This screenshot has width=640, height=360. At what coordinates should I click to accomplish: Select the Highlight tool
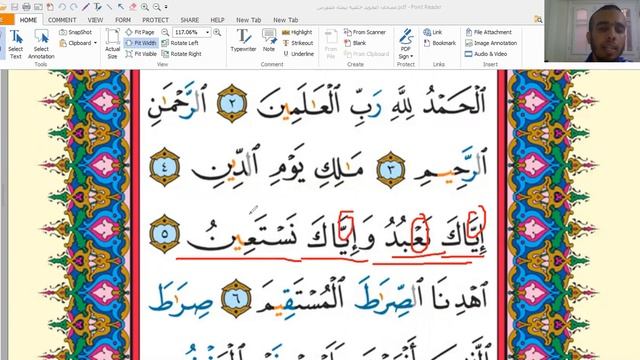tap(297, 32)
